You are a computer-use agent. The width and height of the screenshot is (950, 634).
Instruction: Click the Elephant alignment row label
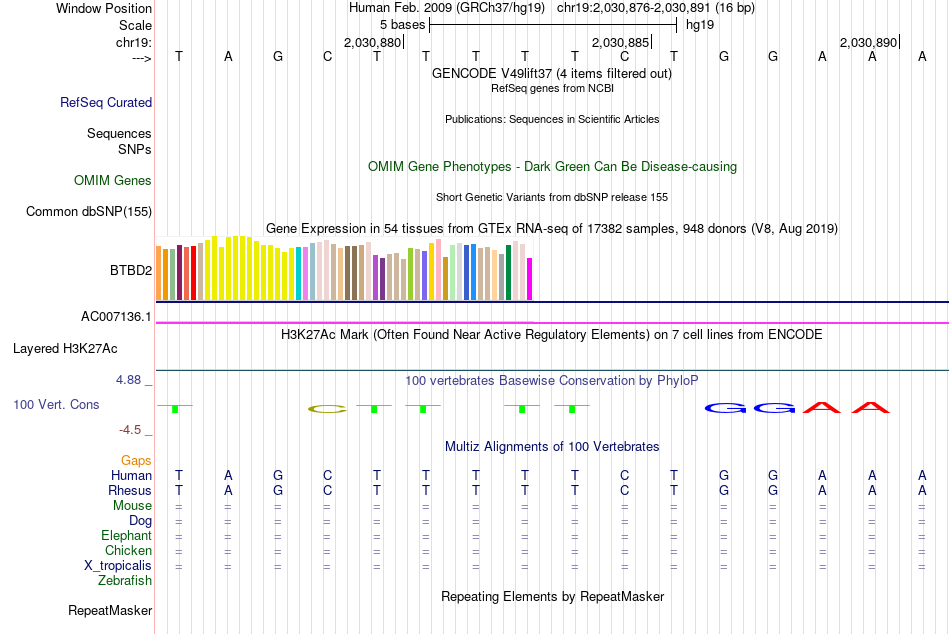point(126,535)
